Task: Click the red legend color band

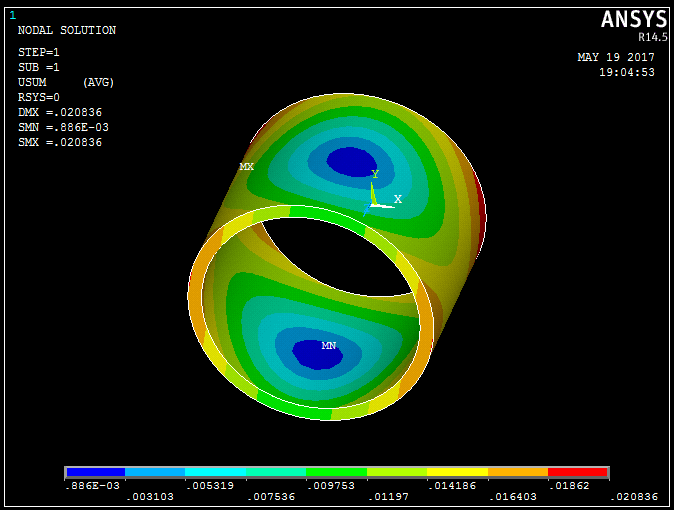Action: [x=578, y=472]
